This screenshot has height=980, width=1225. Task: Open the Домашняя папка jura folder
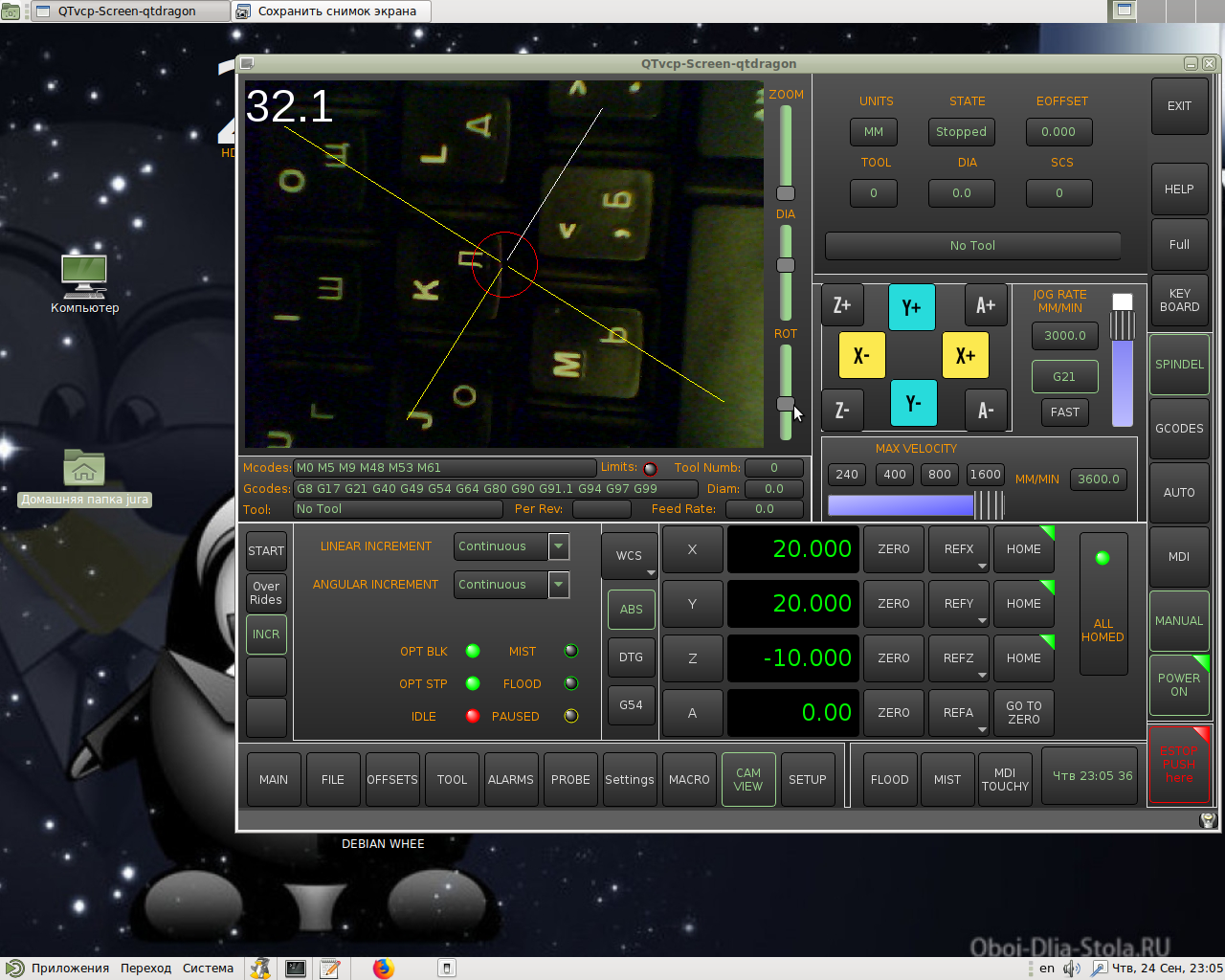click(x=84, y=478)
